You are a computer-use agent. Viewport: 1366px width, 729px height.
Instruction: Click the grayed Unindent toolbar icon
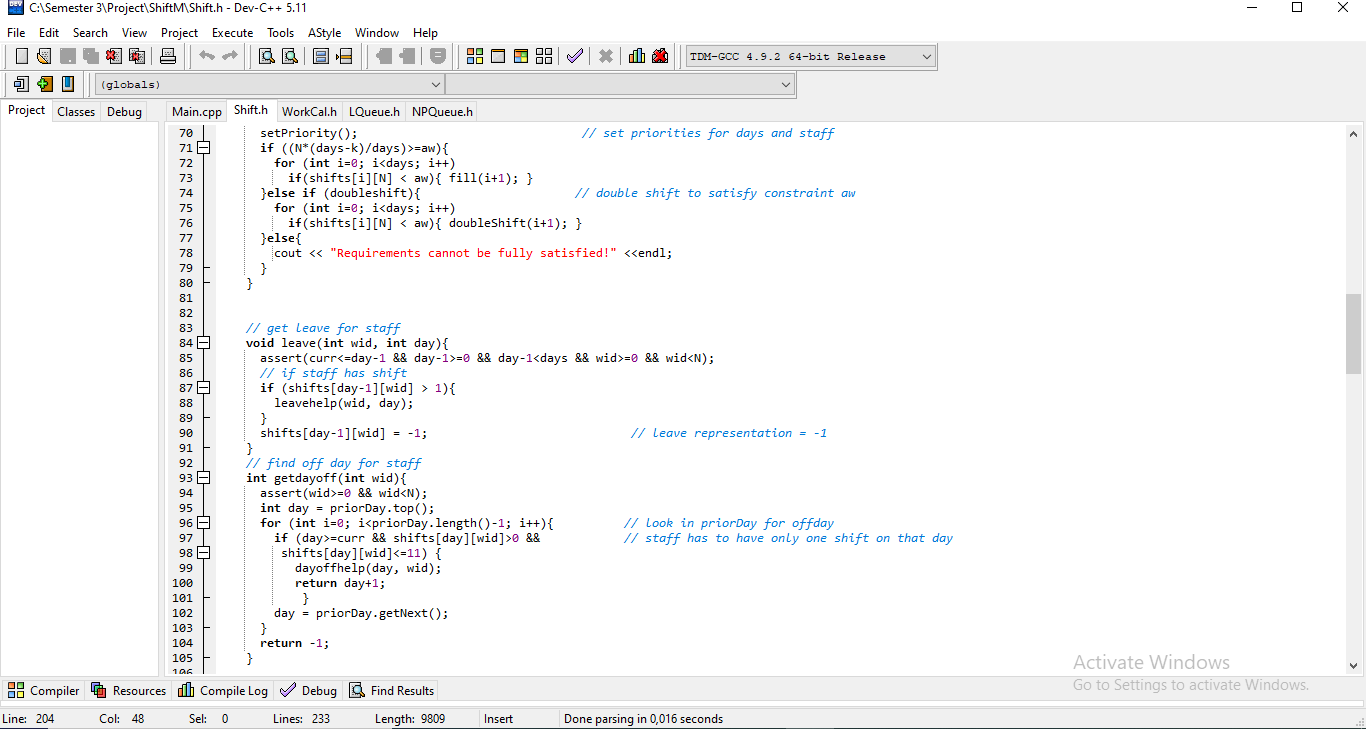[384, 56]
